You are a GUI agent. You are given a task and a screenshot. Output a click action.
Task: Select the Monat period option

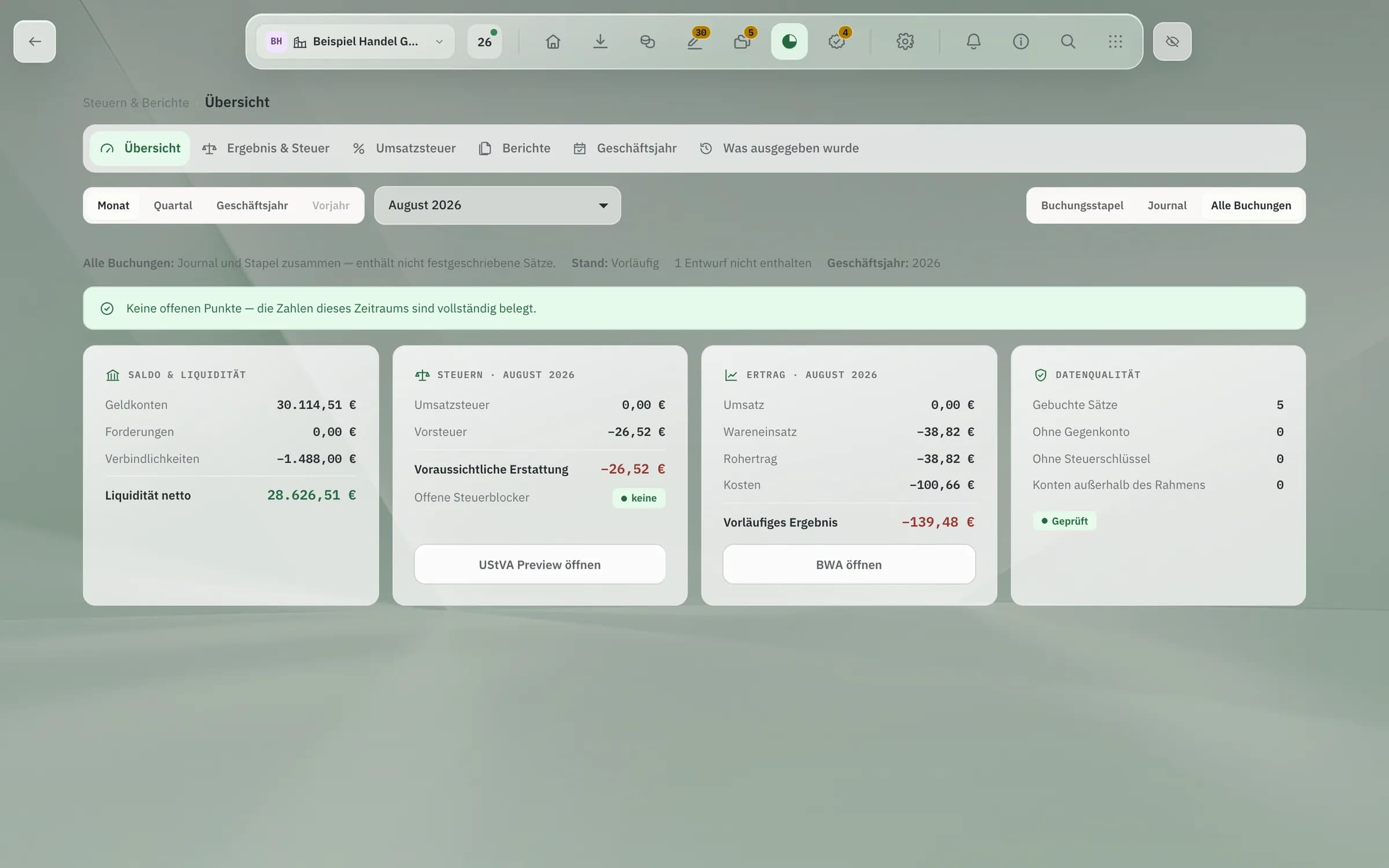(113, 205)
